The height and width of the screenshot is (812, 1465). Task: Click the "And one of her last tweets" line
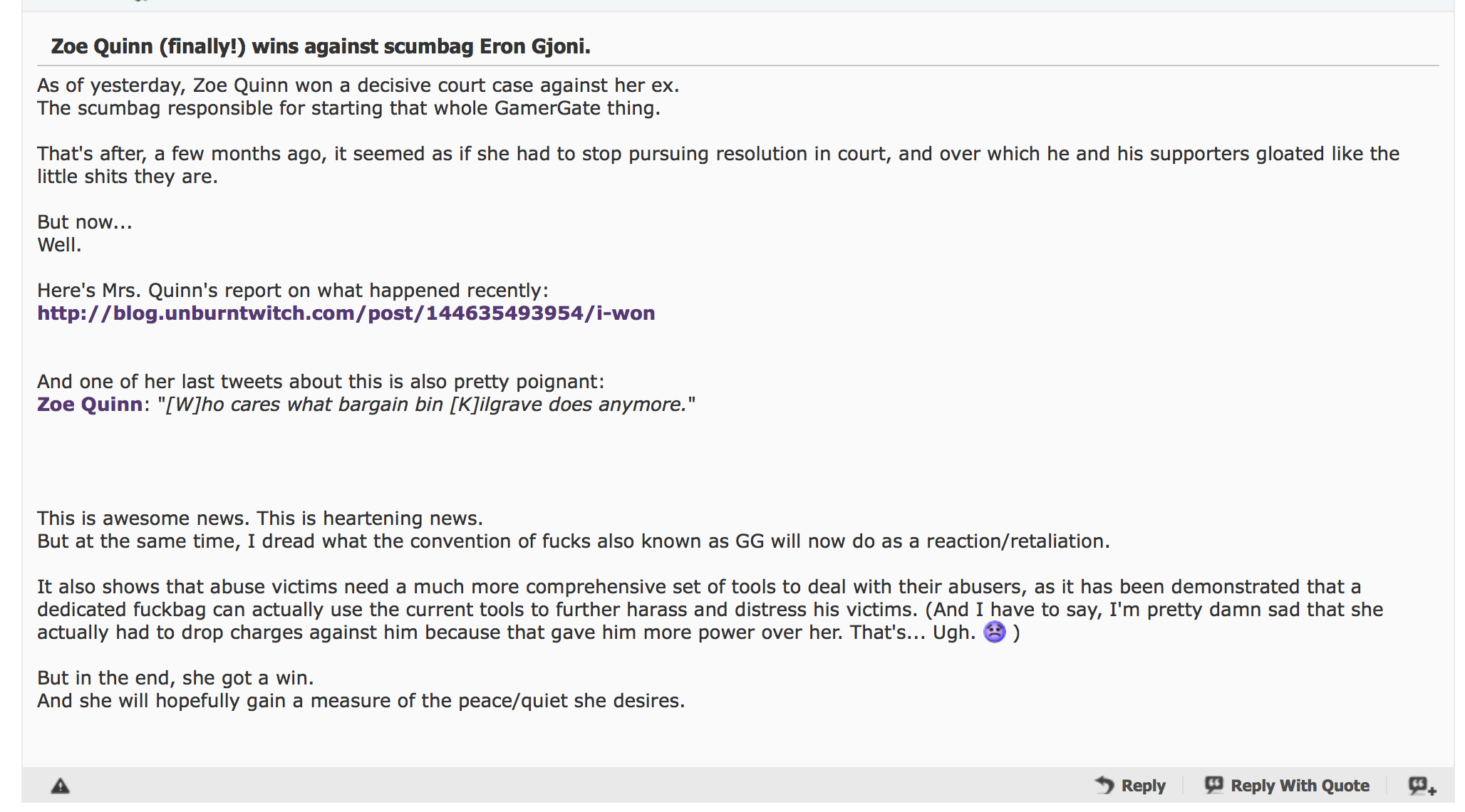pyautogui.click(x=321, y=382)
